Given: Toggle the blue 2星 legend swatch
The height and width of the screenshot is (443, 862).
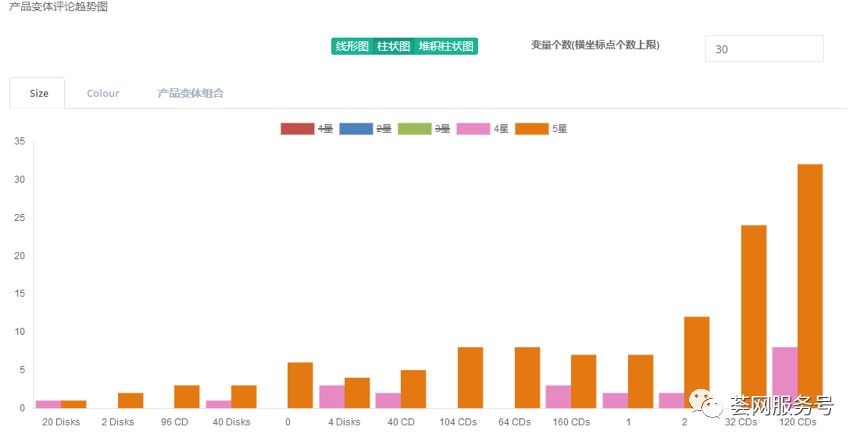Looking at the screenshot, I should tap(356, 128).
